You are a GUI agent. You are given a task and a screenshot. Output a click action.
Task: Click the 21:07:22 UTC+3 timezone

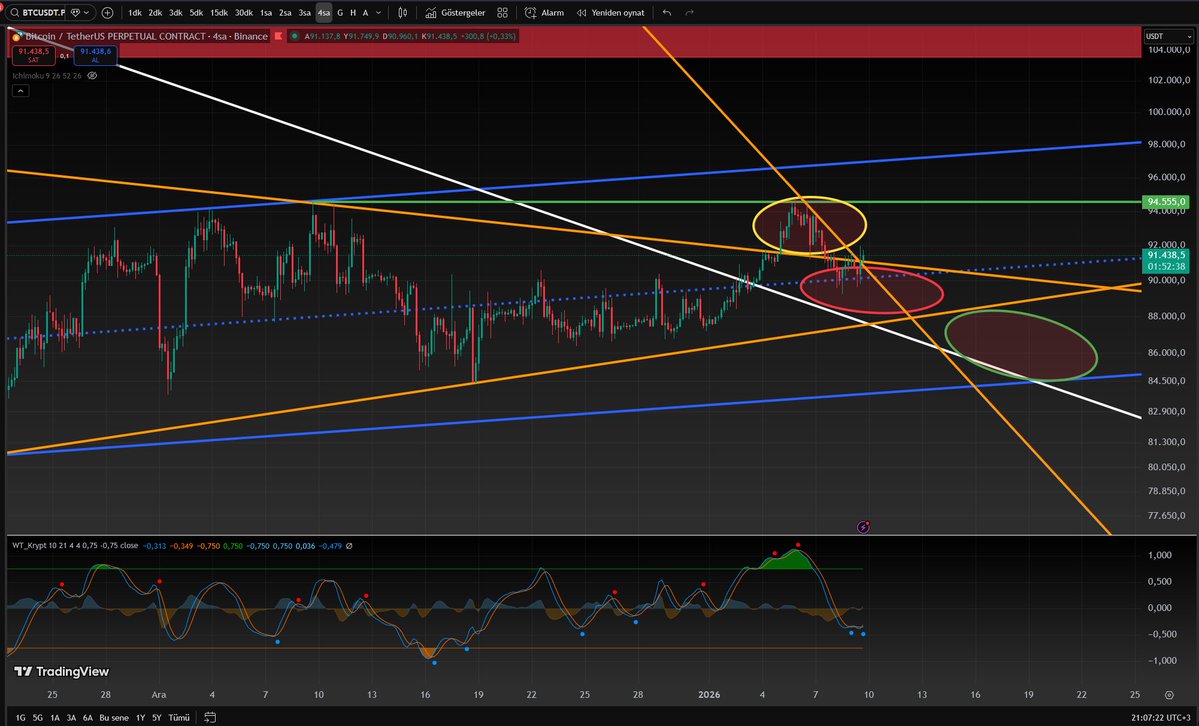tap(1160, 718)
